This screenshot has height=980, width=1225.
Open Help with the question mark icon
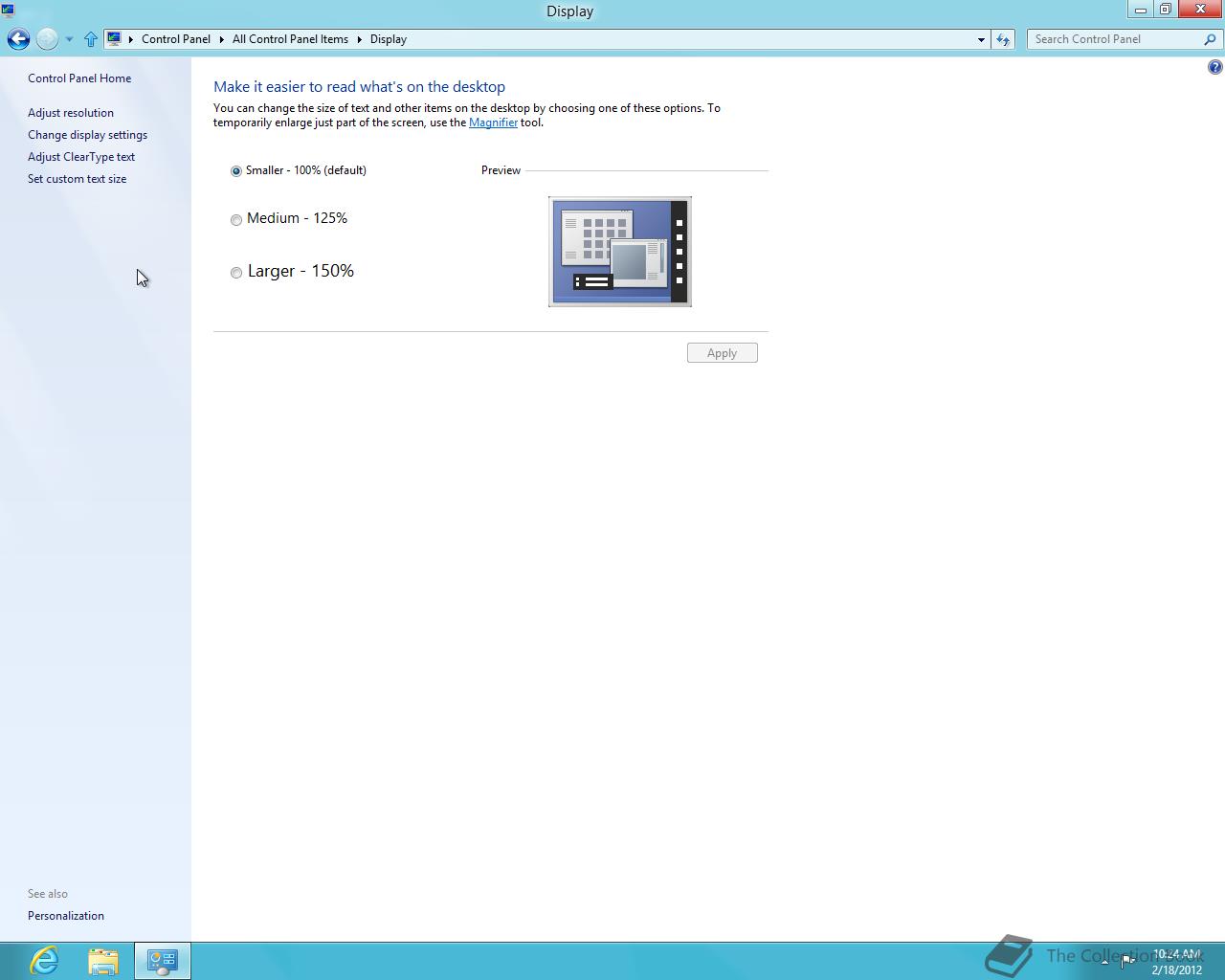(x=1214, y=67)
